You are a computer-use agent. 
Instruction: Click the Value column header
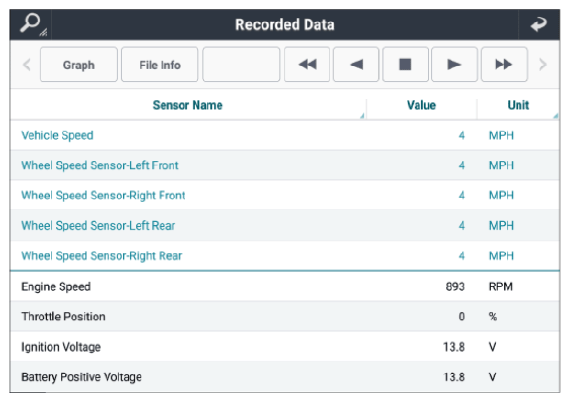pyautogui.click(x=421, y=105)
